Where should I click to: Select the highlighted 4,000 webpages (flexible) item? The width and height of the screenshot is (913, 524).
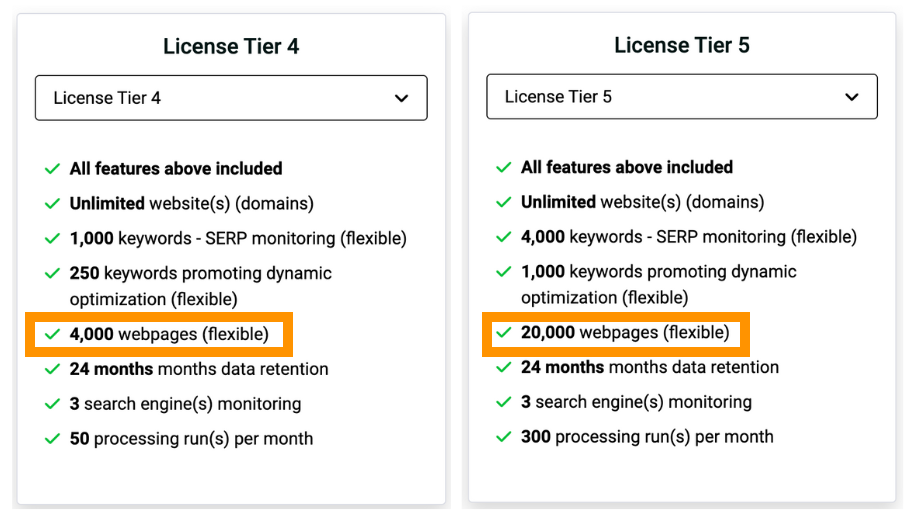(x=159, y=334)
